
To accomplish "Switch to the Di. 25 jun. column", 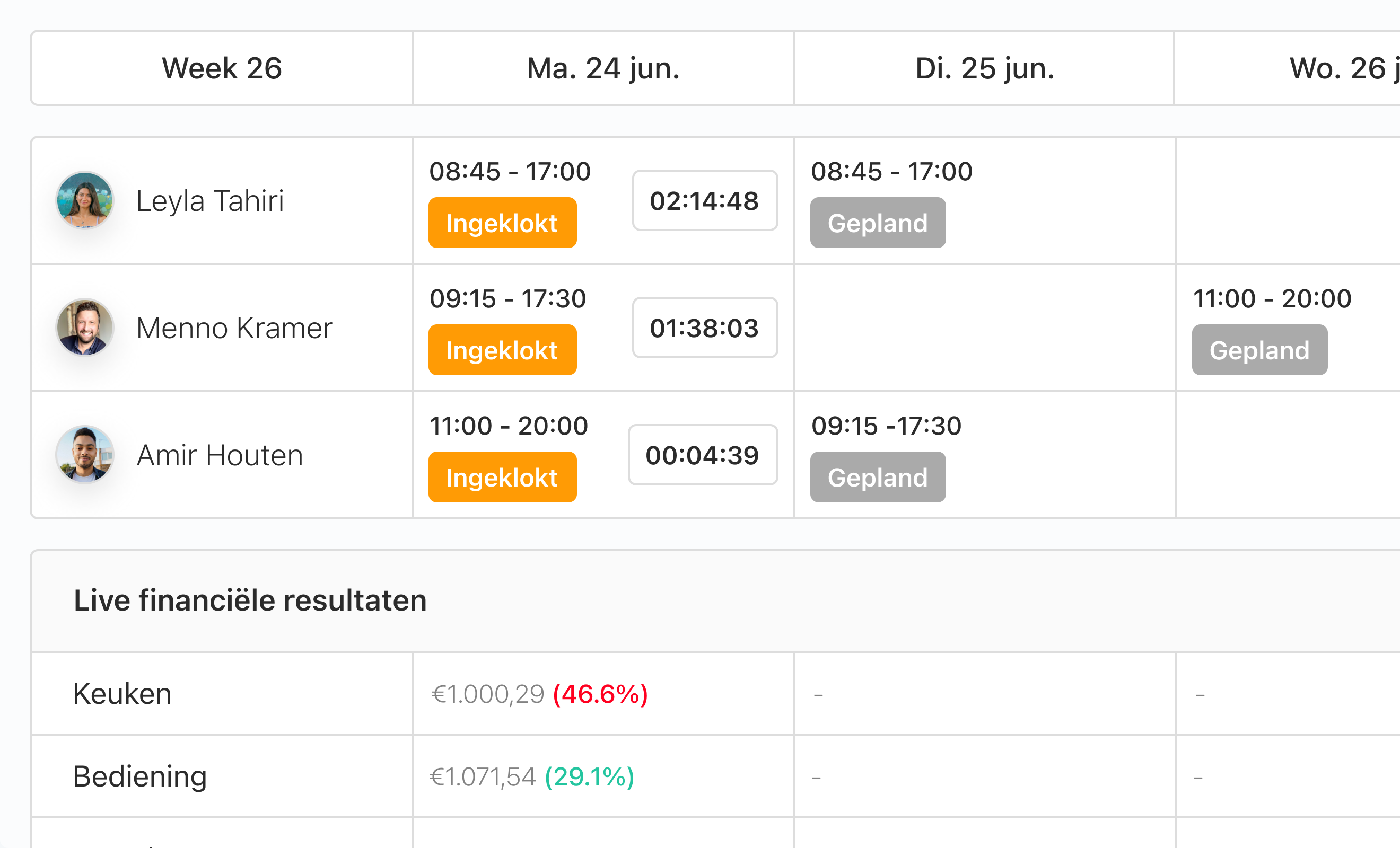I will tap(986, 68).
